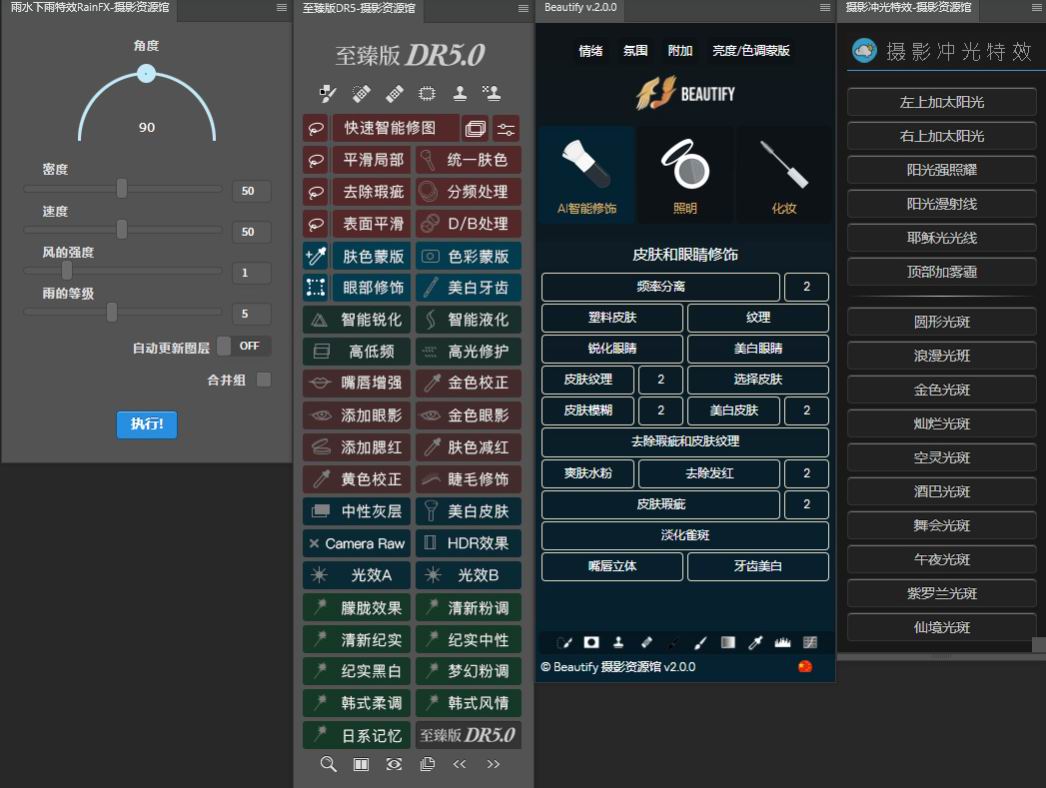Click the 频率分离 button in Beautify
The image size is (1046, 788).
[660, 286]
